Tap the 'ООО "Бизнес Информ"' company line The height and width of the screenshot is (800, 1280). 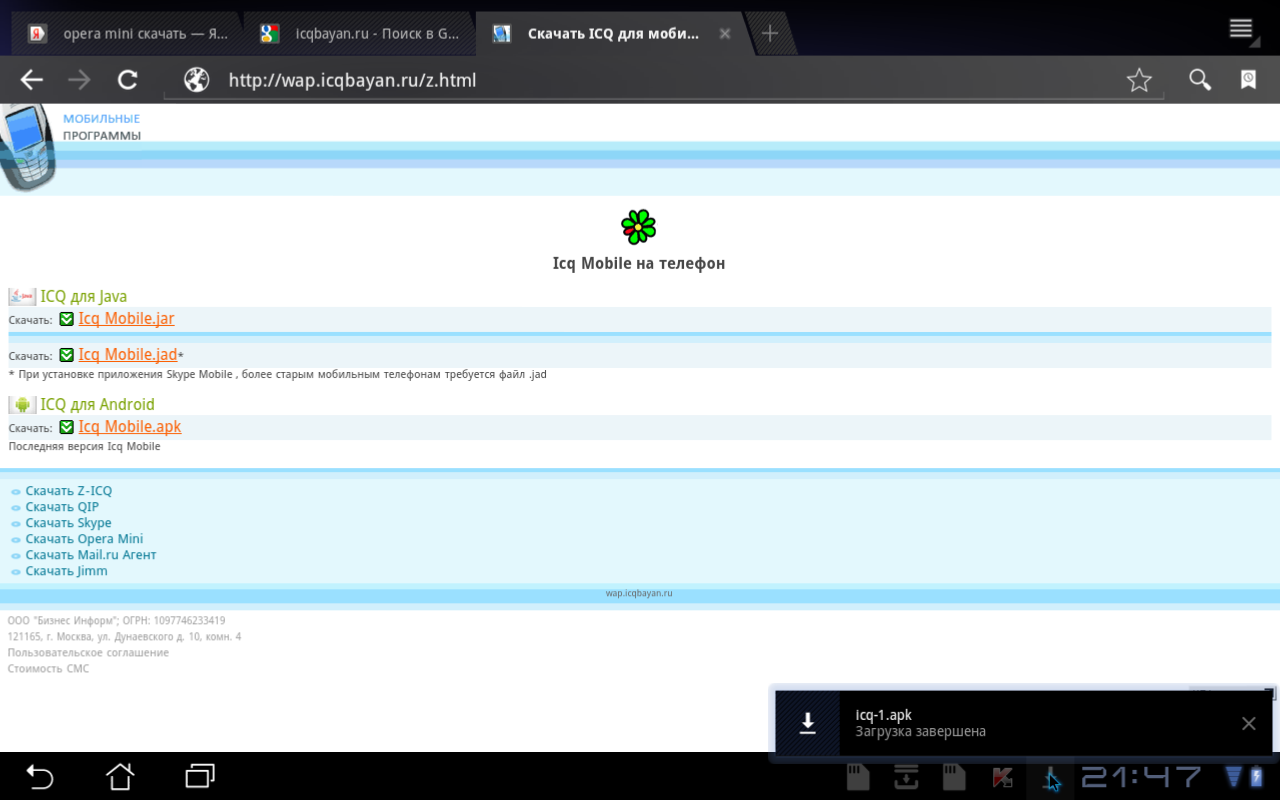pyautogui.click(x=116, y=621)
